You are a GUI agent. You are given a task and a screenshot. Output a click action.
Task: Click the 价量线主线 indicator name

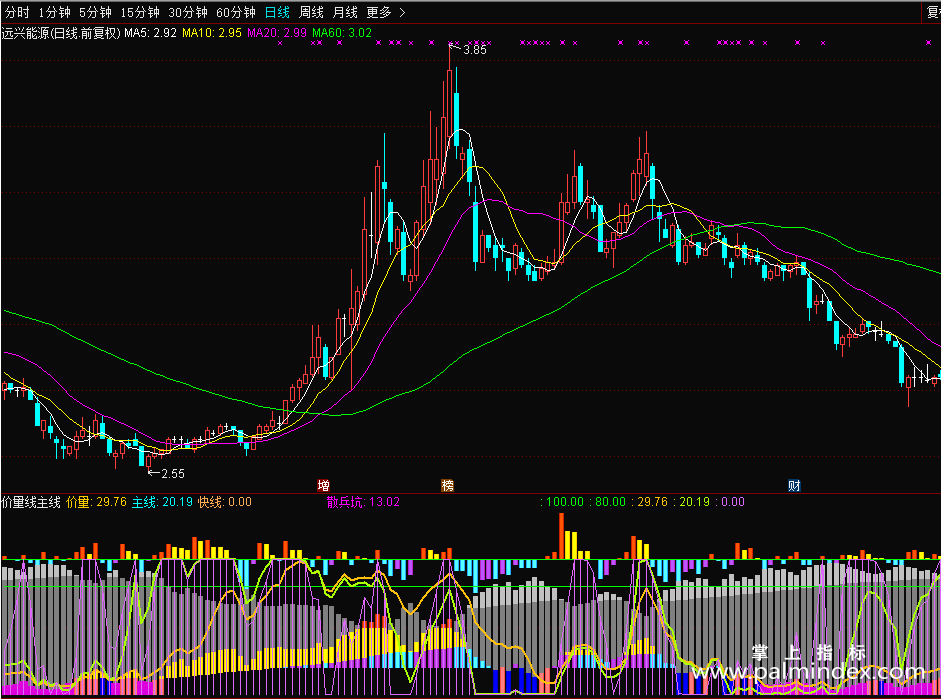click(31, 502)
